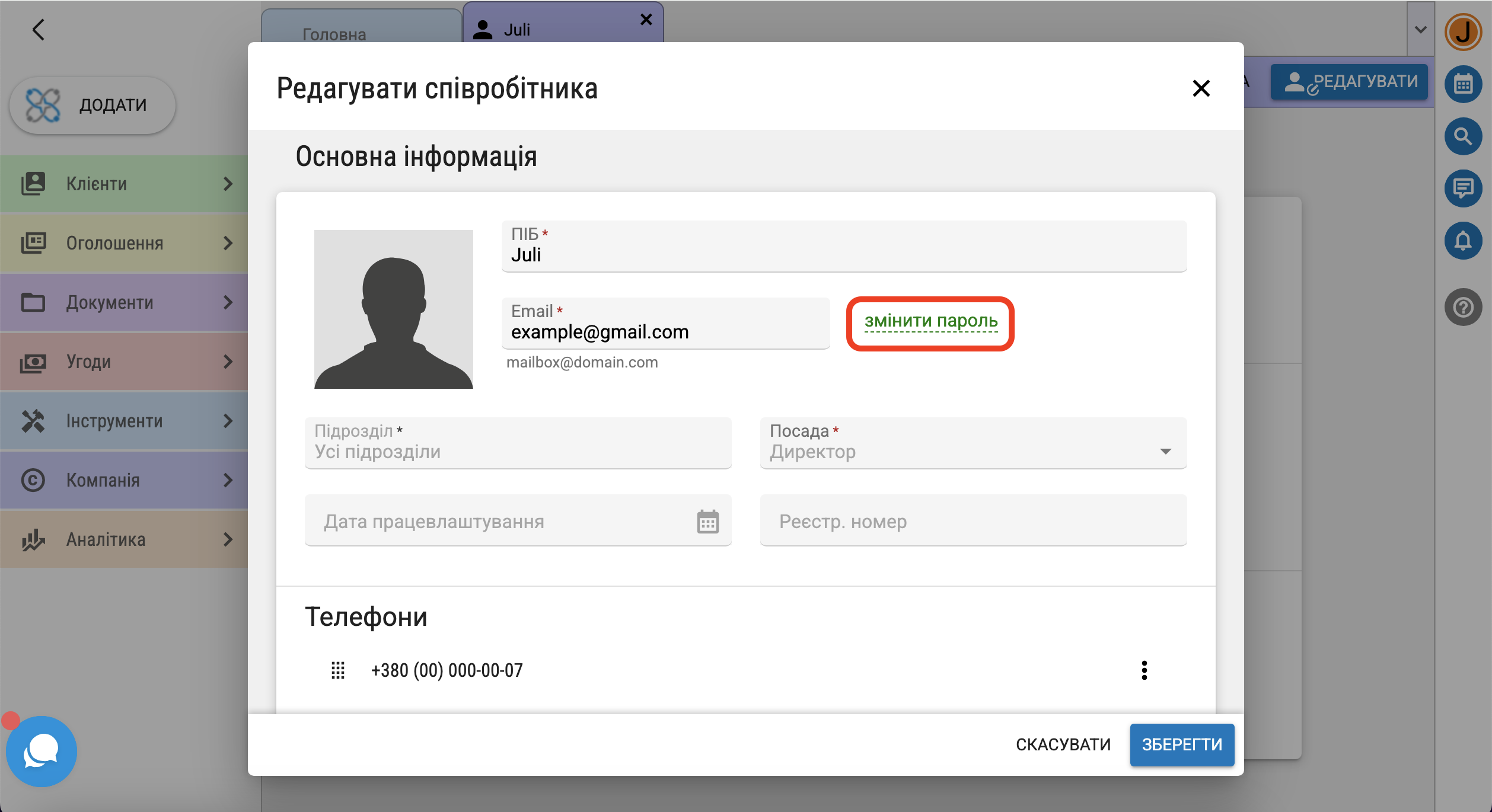Select the Juli tab

coord(516,30)
